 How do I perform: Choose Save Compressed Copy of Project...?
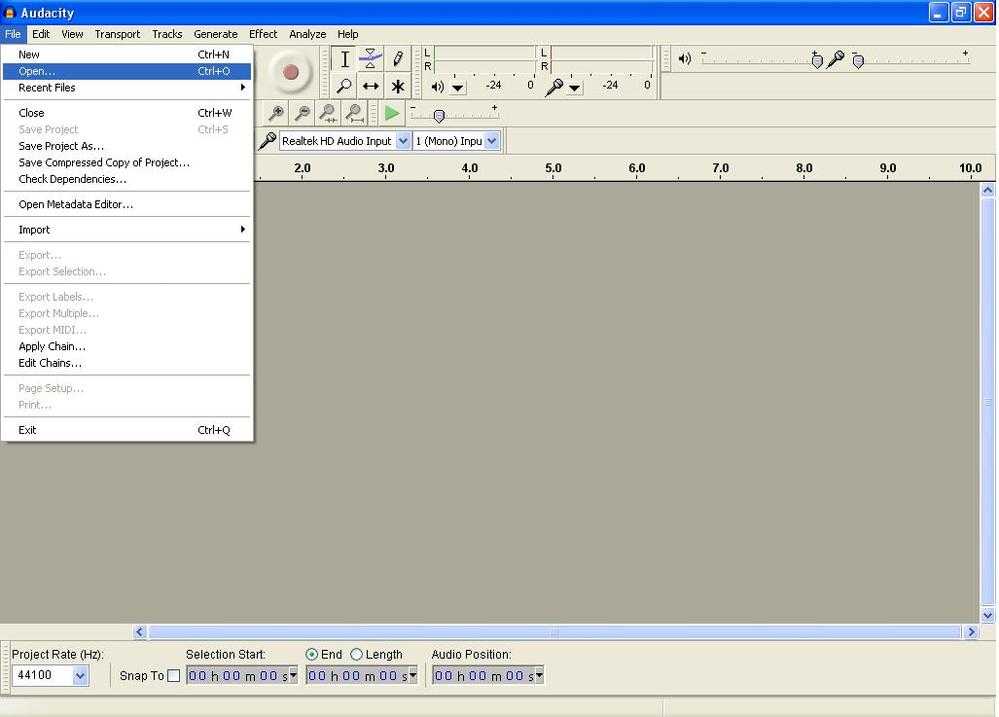pyautogui.click(x=127, y=163)
